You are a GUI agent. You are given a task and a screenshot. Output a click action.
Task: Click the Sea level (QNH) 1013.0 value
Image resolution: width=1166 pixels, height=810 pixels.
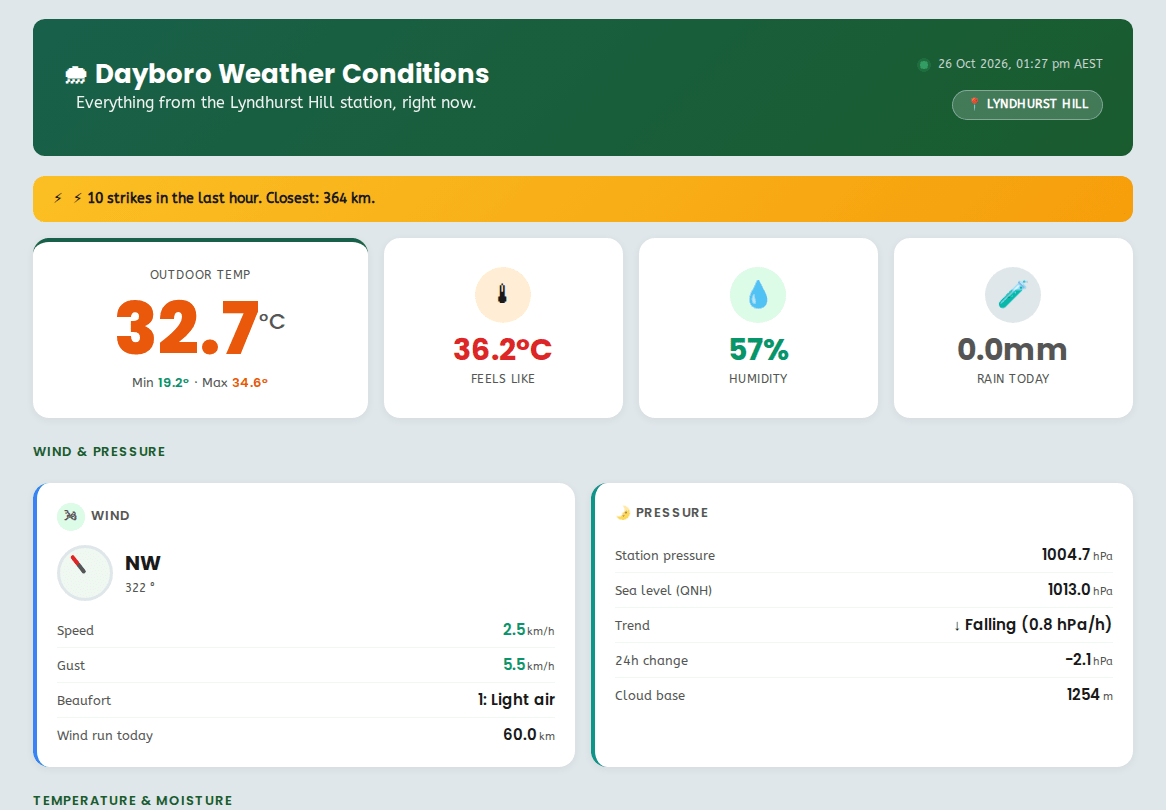coord(1080,590)
